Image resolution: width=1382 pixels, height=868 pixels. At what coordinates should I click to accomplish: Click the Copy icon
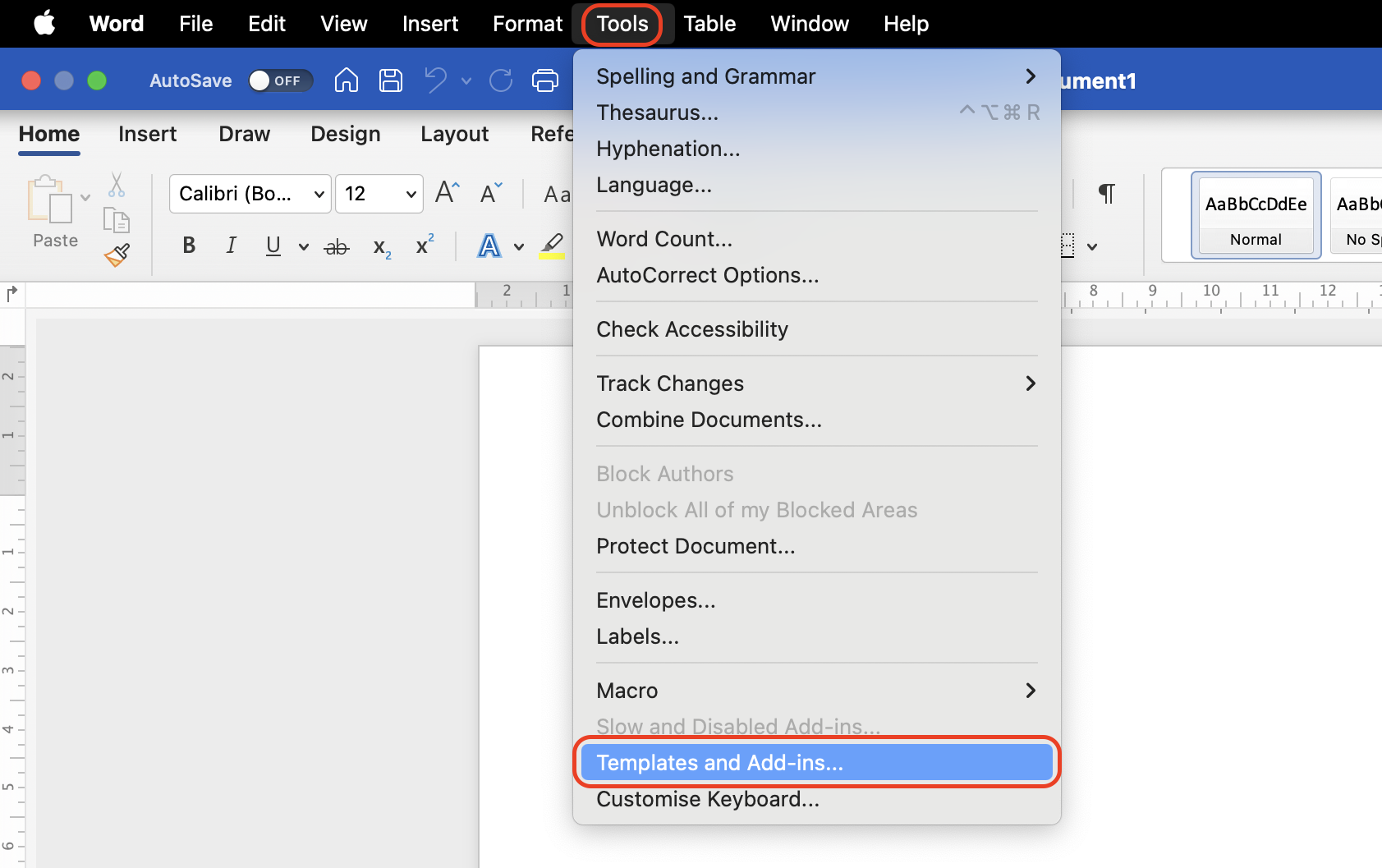117,220
